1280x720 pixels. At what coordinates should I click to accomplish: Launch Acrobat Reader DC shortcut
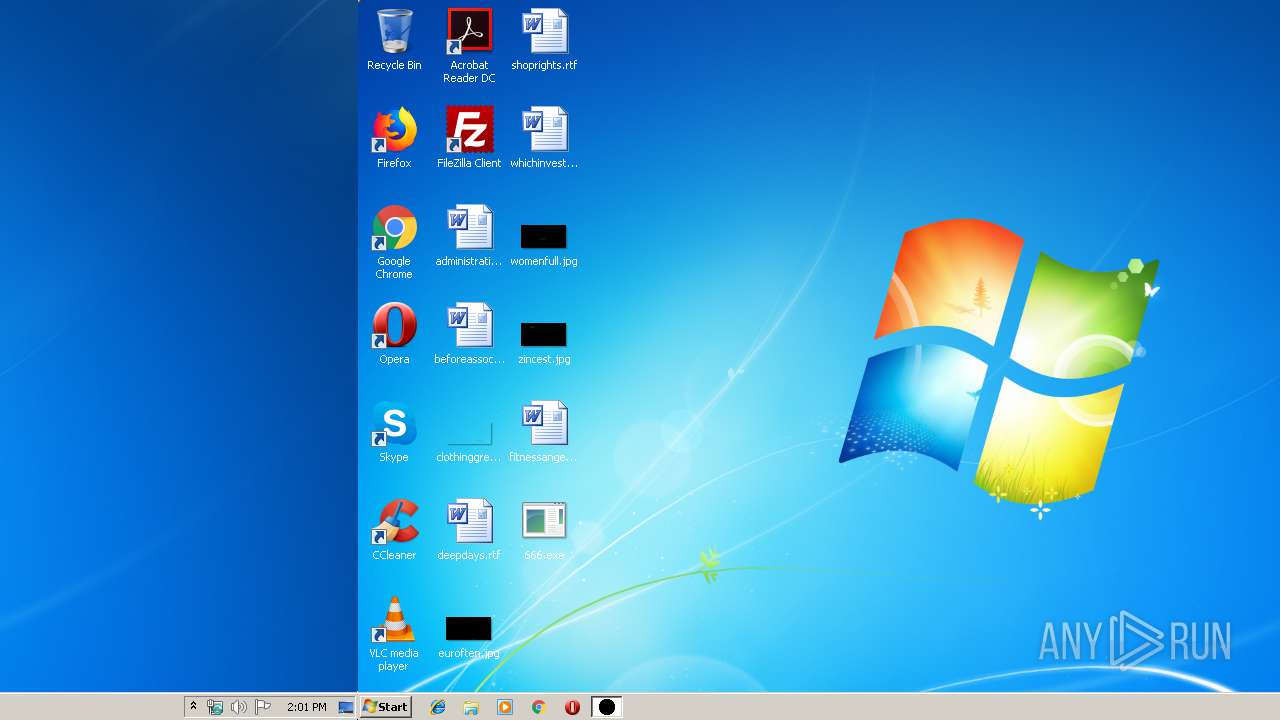469,46
